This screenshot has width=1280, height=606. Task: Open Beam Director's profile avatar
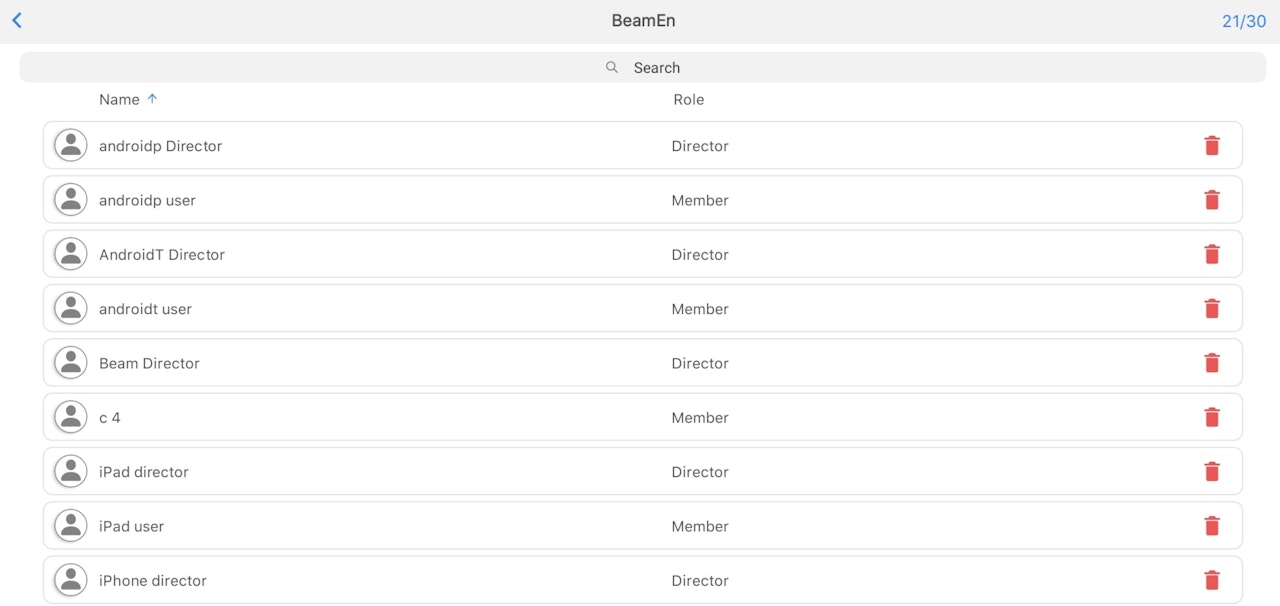[70, 363]
